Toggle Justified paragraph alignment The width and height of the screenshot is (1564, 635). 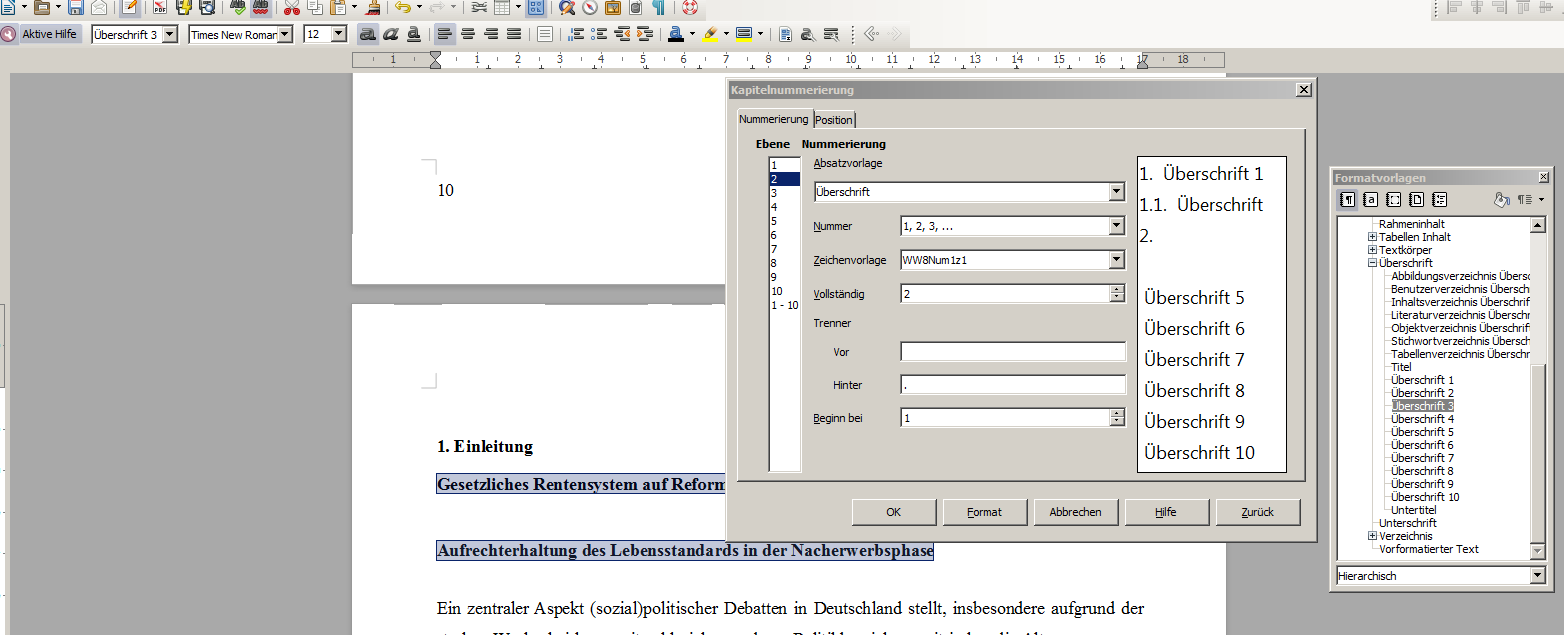(514, 34)
